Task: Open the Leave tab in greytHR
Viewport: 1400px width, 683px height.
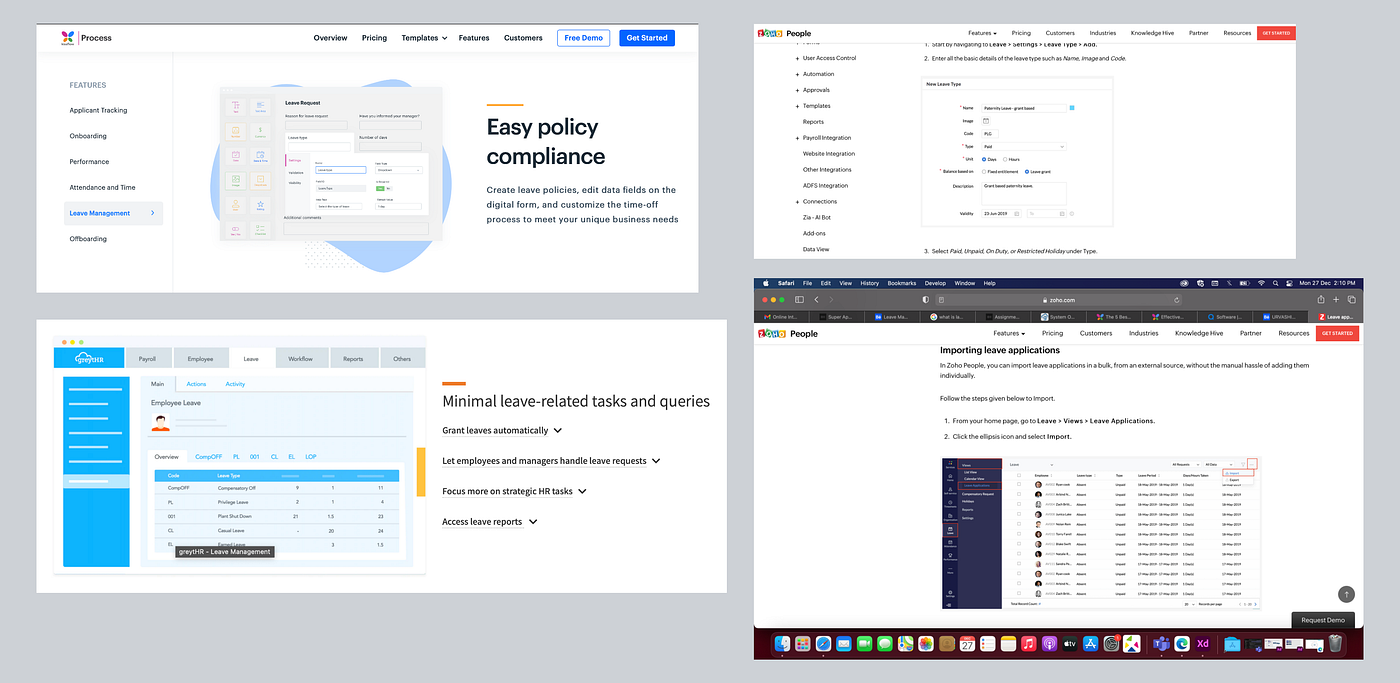Action: click(x=251, y=358)
